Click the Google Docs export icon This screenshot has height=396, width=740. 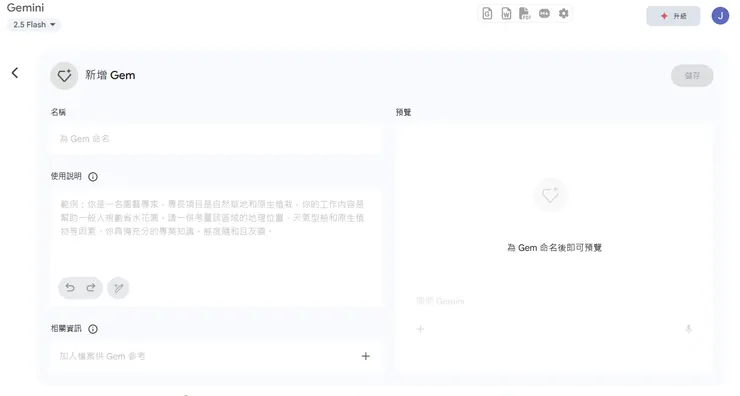click(487, 14)
